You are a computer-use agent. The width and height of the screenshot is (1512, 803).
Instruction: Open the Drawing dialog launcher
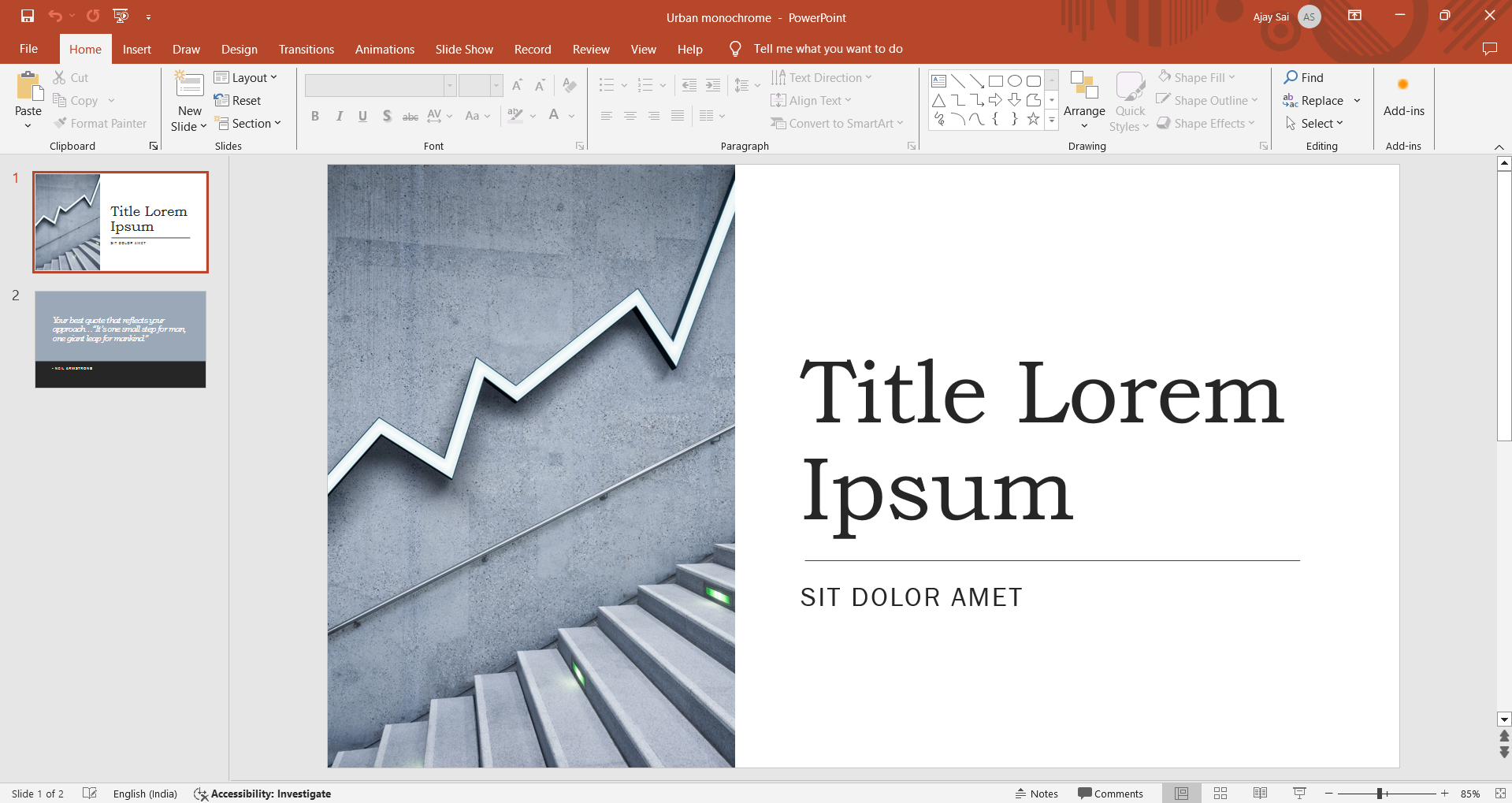point(1264,146)
